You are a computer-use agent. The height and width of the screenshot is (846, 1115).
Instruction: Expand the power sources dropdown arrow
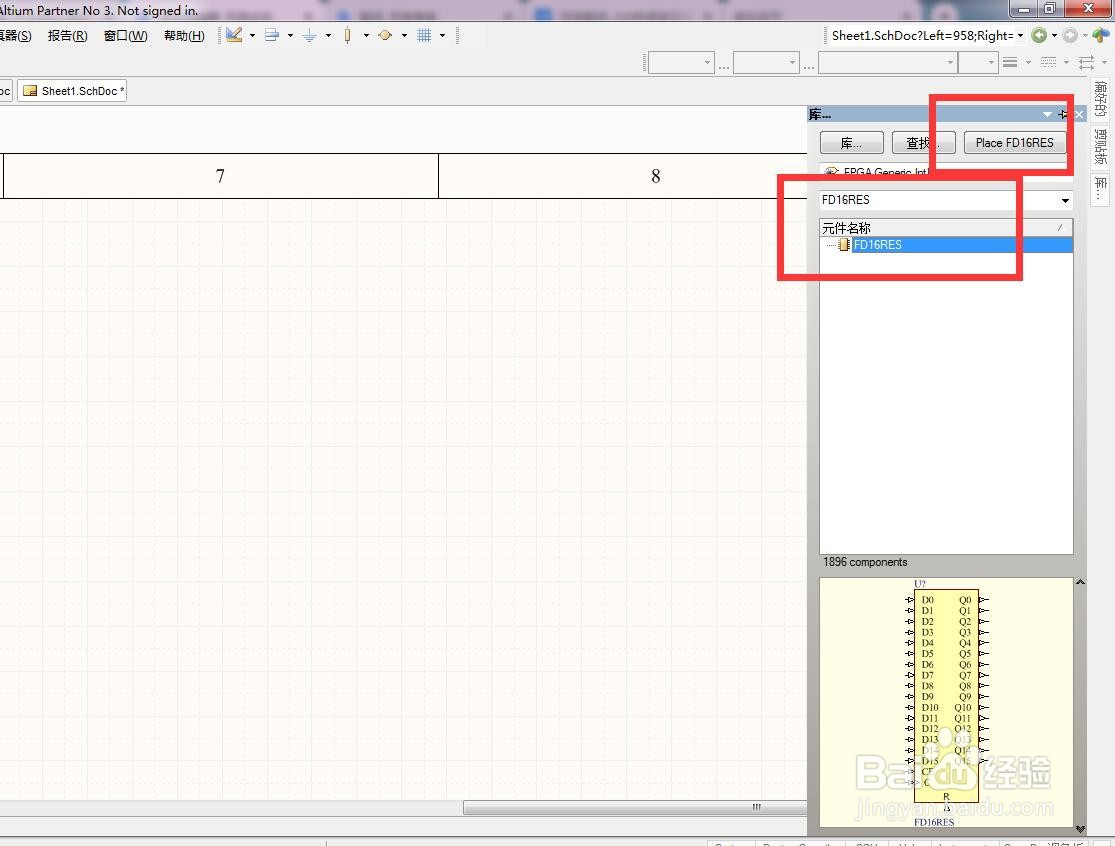point(328,36)
